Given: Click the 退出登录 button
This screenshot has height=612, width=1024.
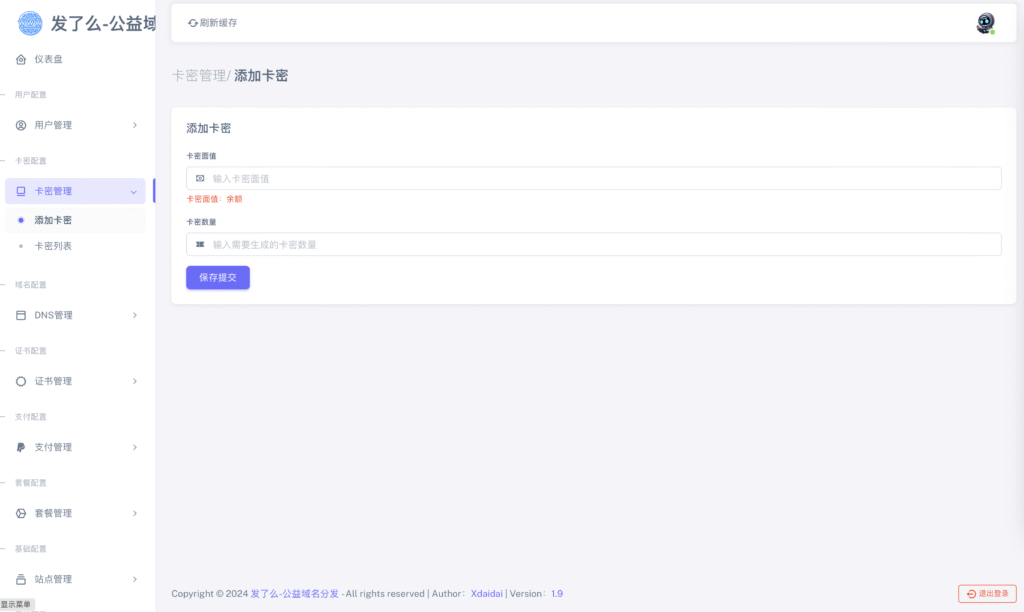Looking at the screenshot, I should [987, 594].
